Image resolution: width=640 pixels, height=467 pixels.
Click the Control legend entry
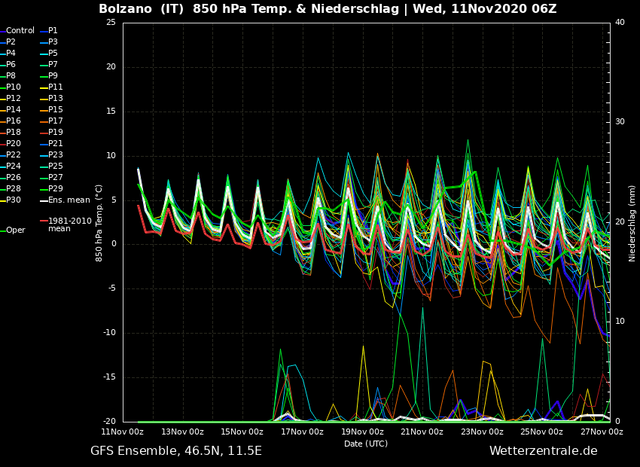[x=17, y=31]
